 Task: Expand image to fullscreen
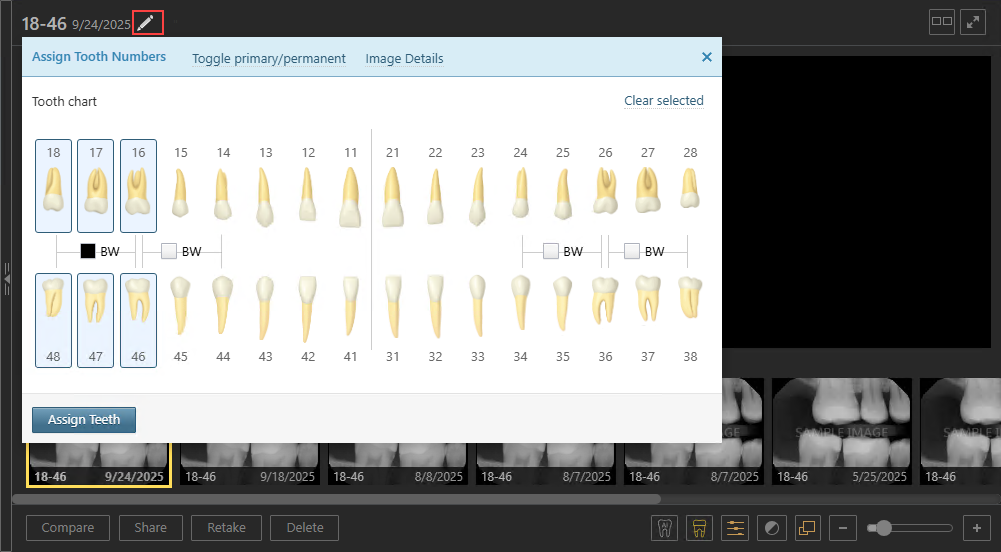coord(973,22)
